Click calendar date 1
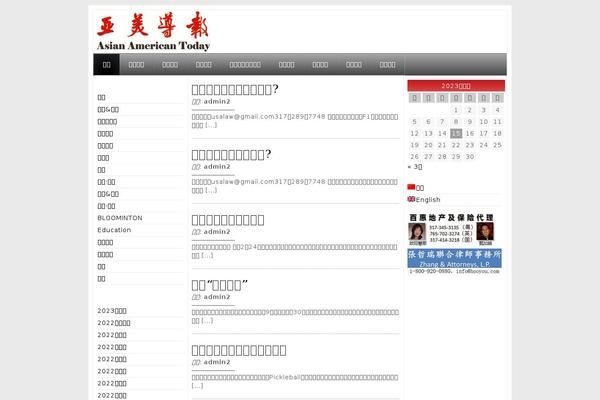 point(456,110)
